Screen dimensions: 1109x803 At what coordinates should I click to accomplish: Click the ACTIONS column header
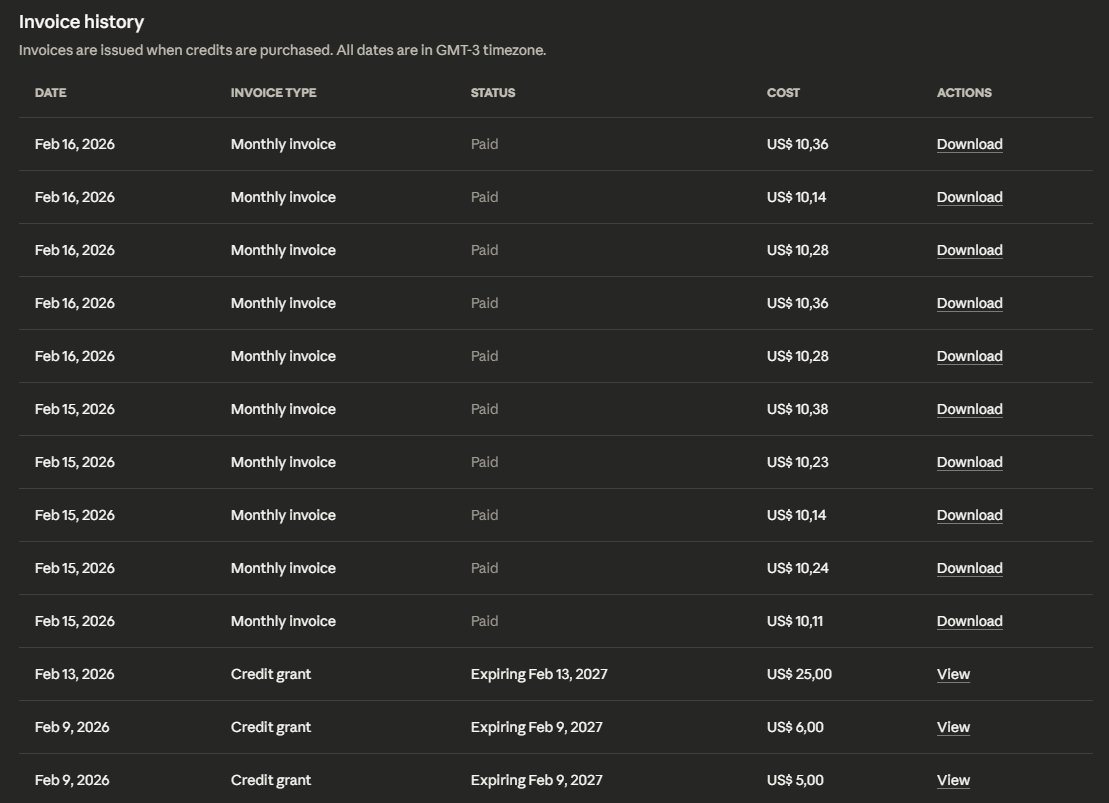point(964,93)
